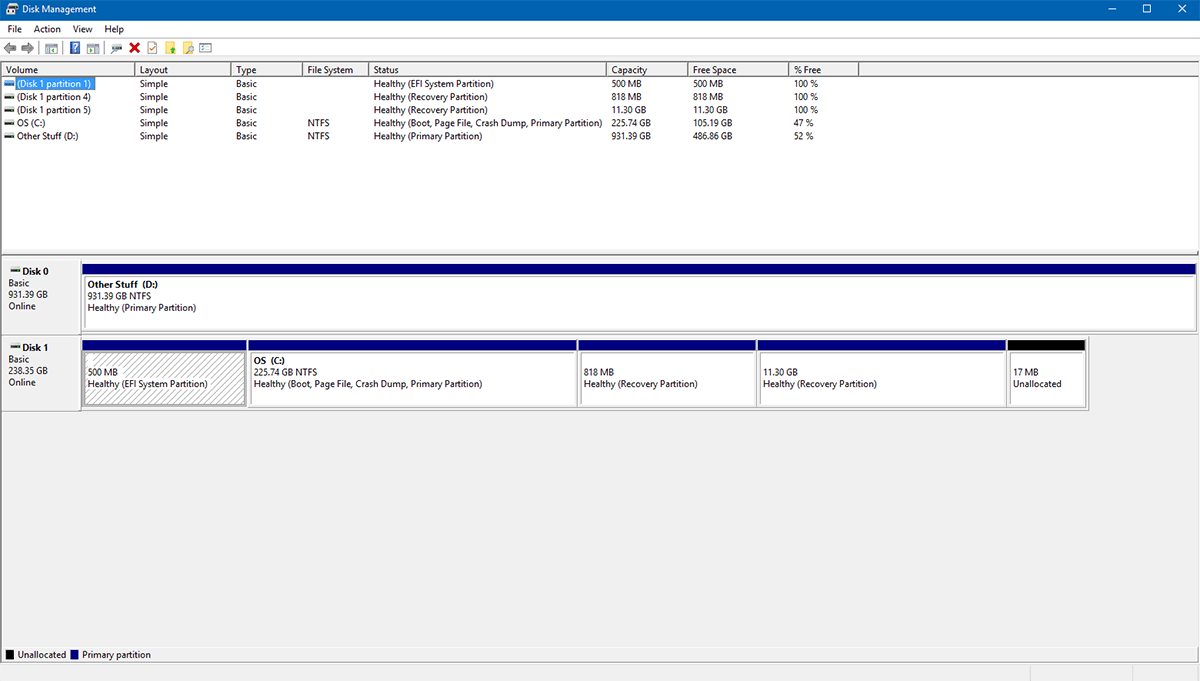1200x681 pixels.
Task: Select the Other Stuff (D:) partition block
Action: tap(639, 297)
